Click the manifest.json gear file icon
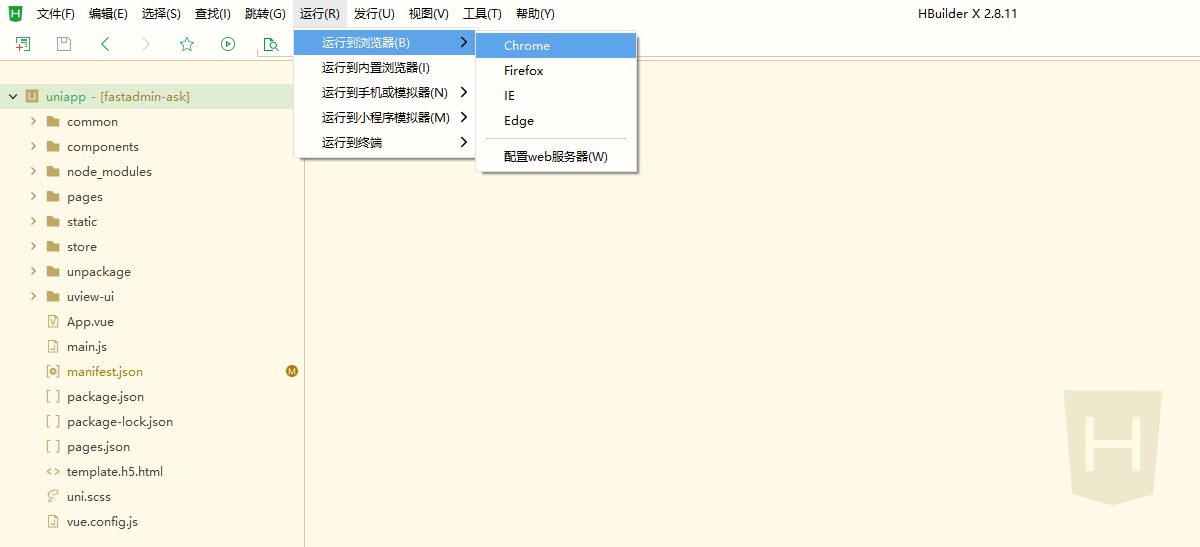This screenshot has height=547, width=1200. [53, 372]
